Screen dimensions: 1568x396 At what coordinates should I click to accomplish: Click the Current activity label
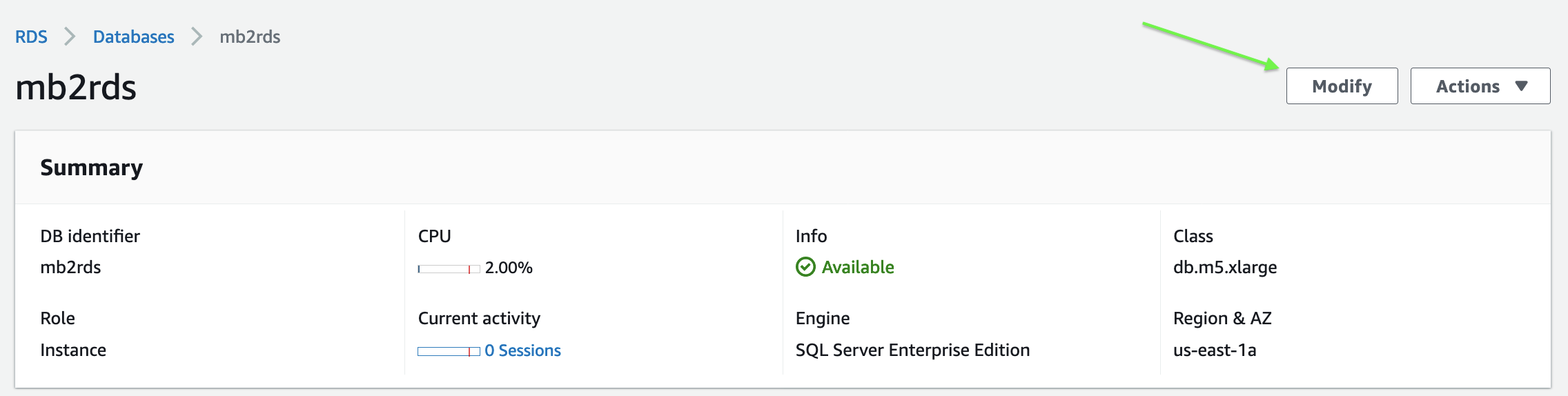point(479,319)
